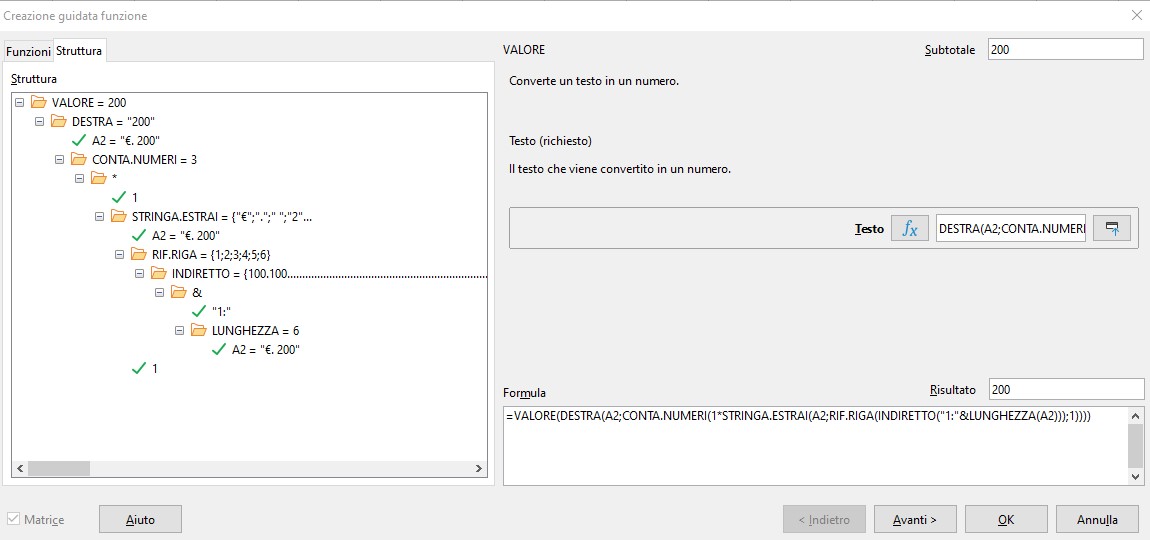Screen dimensions: 1150x540
Task: Click the folder icon of LUNGHEZZA node
Action: click(x=199, y=330)
